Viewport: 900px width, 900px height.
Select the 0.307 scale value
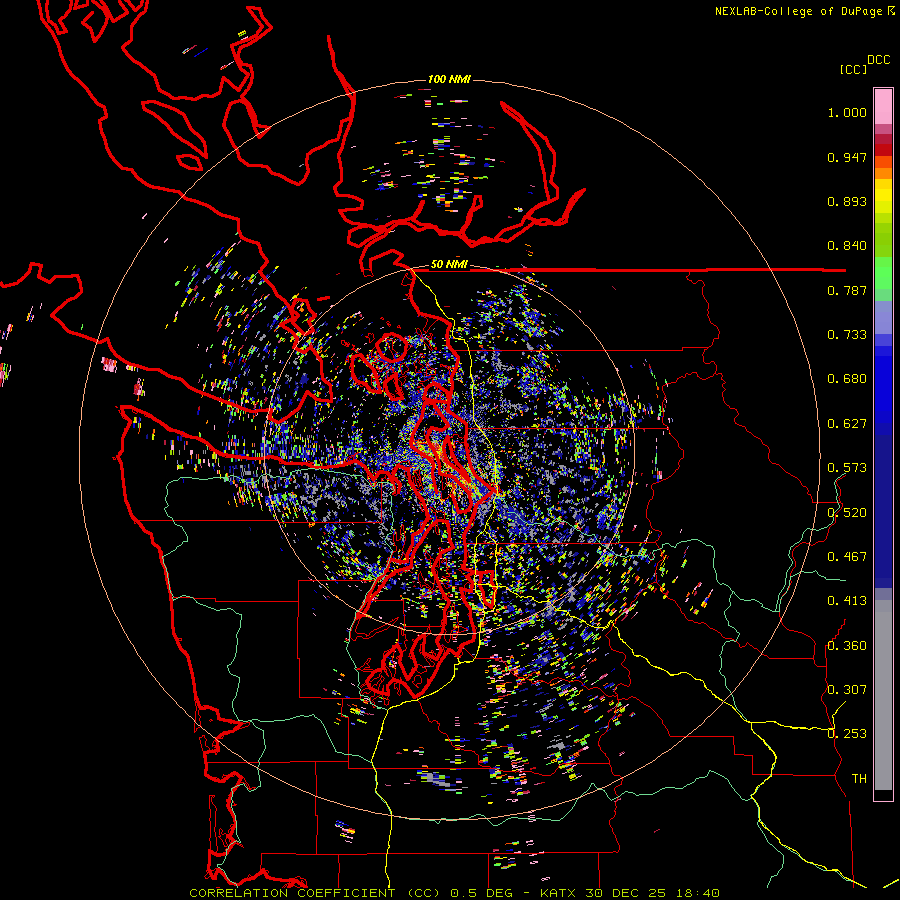pos(847,690)
